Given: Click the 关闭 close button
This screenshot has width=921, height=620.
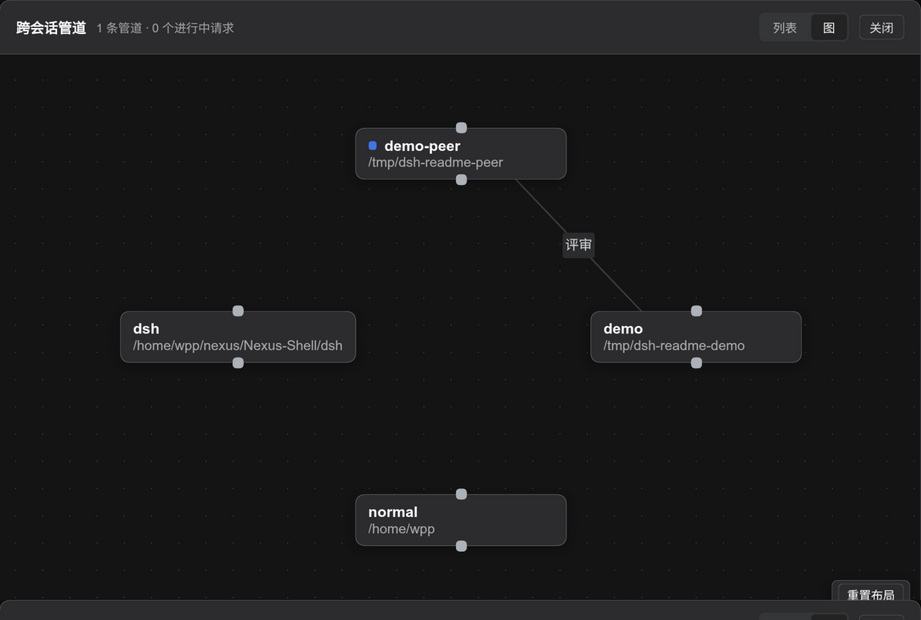Looking at the screenshot, I should (x=881, y=28).
